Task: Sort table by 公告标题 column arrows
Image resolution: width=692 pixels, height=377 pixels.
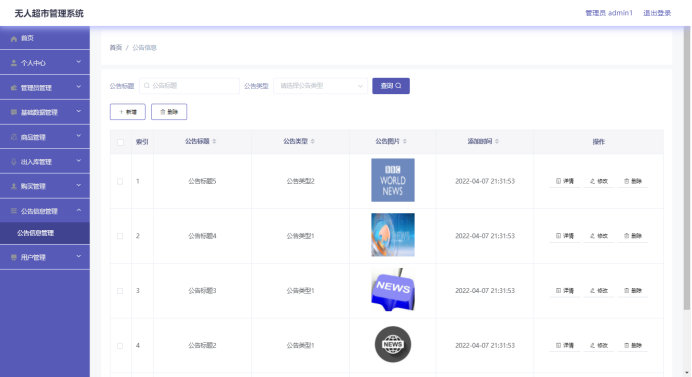Action: pyautogui.click(x=214, y=141)
